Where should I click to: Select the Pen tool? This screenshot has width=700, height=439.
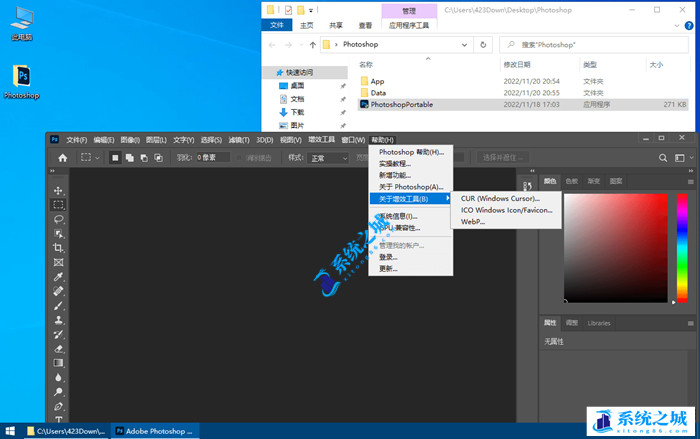(x=58, y=406)
